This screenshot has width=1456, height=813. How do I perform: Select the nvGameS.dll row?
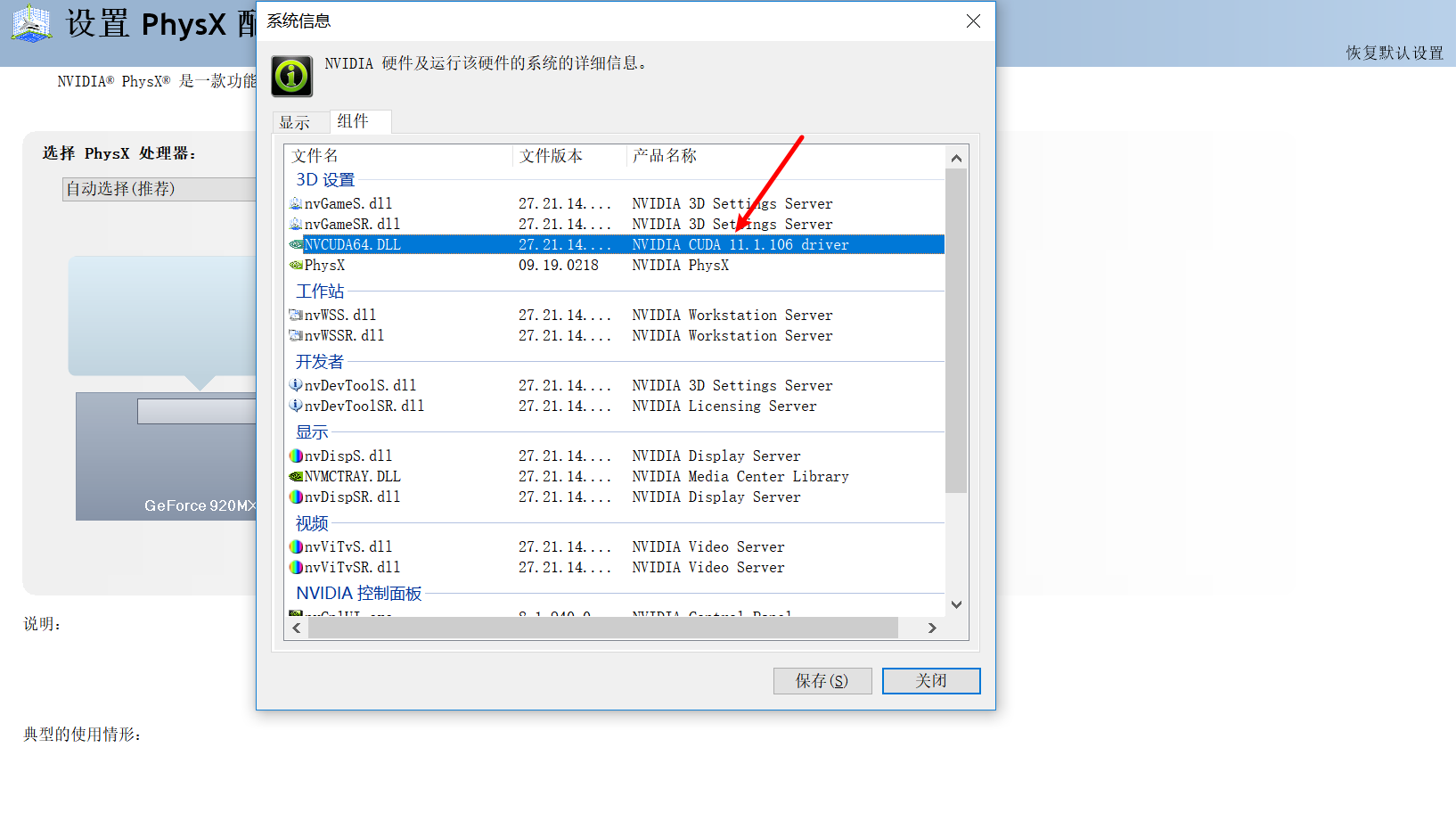616,203
